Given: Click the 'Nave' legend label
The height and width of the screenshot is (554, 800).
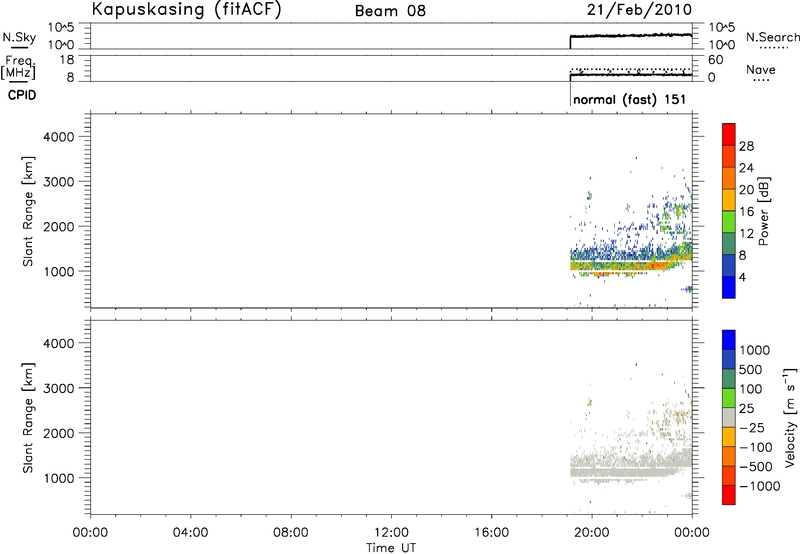Looking at the screenshot, I should coord(761,69).
